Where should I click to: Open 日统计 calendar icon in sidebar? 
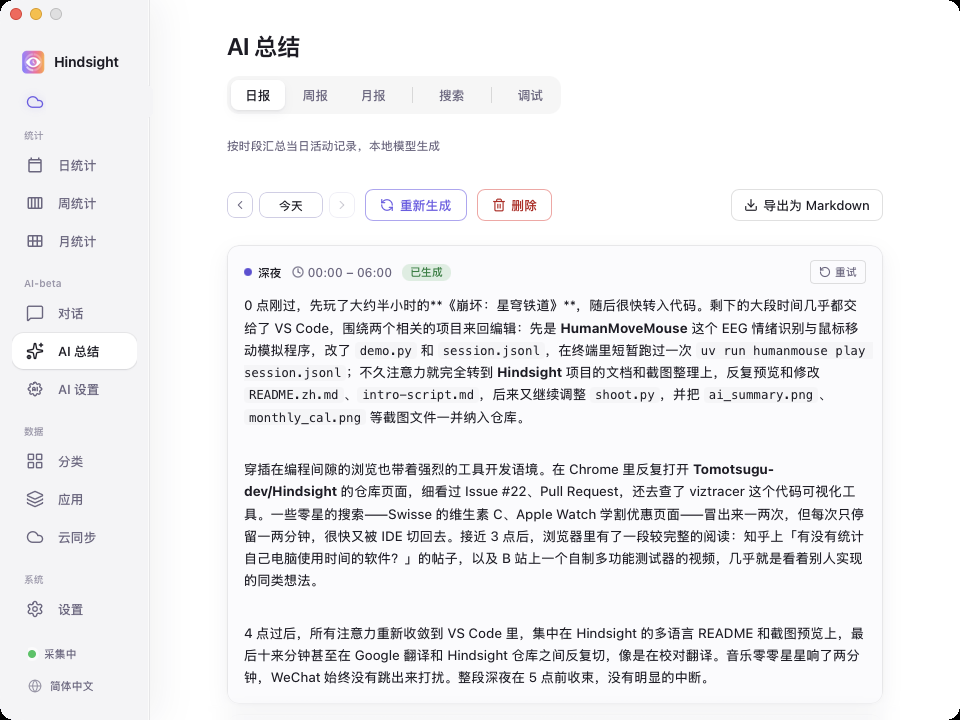35,165
